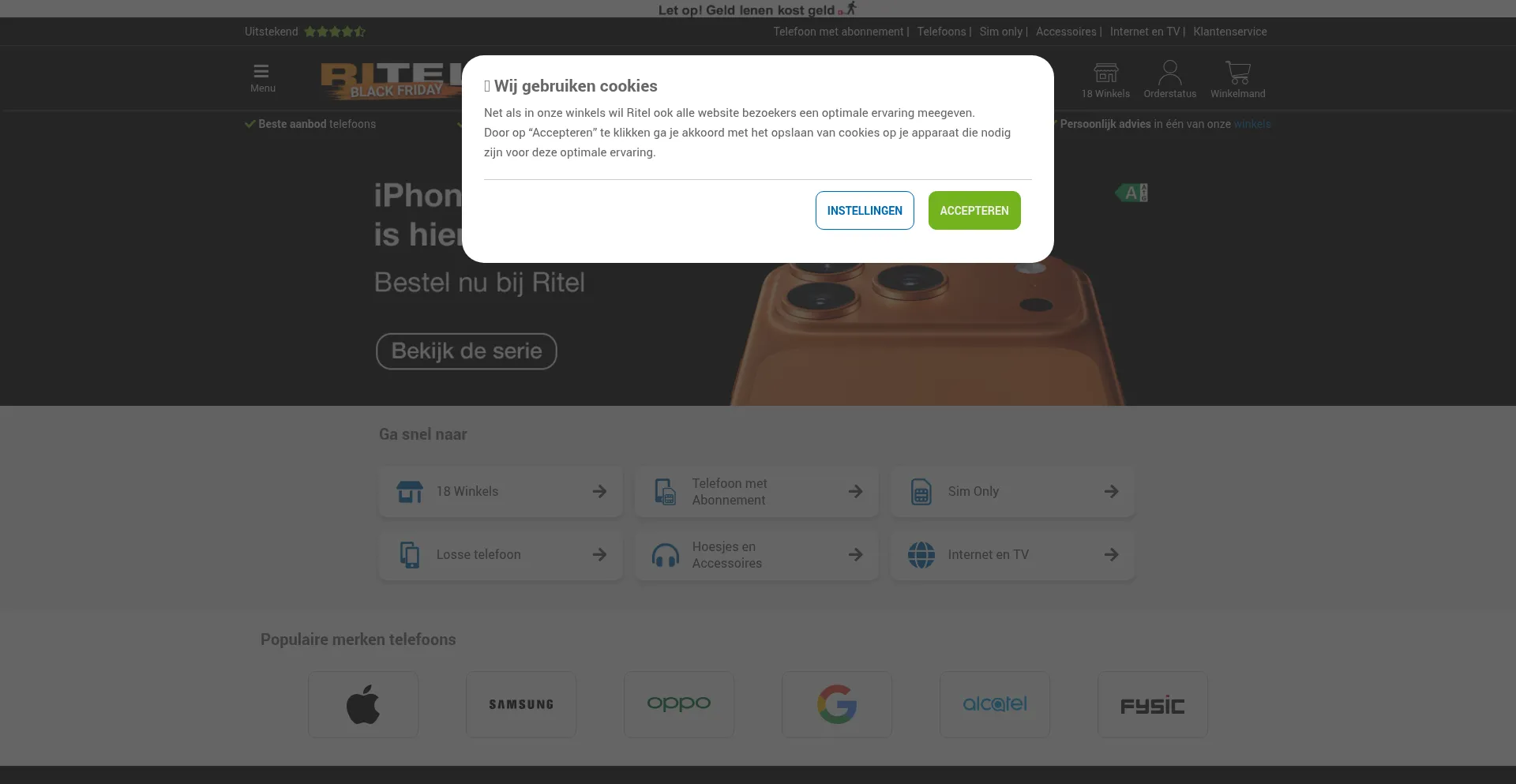Open cookie INSTELLINGEN button
The width and height of the screenshot is (1516, 784).
click(x=865, y=211)
